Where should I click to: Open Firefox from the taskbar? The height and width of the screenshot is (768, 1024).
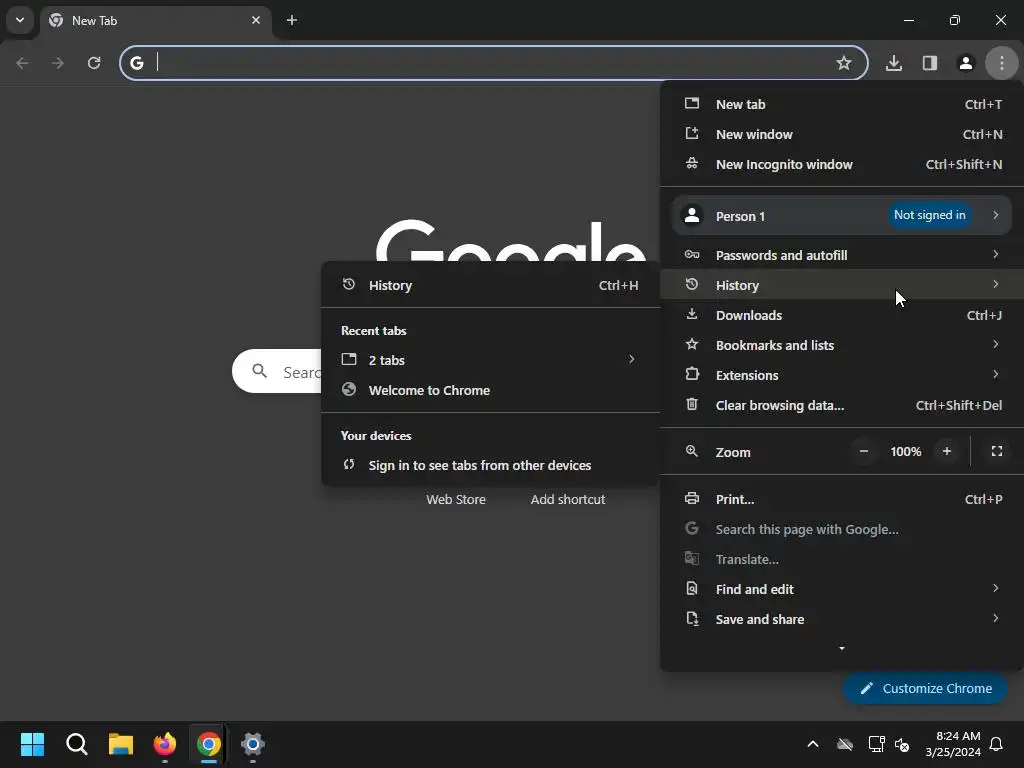[165, 744]
